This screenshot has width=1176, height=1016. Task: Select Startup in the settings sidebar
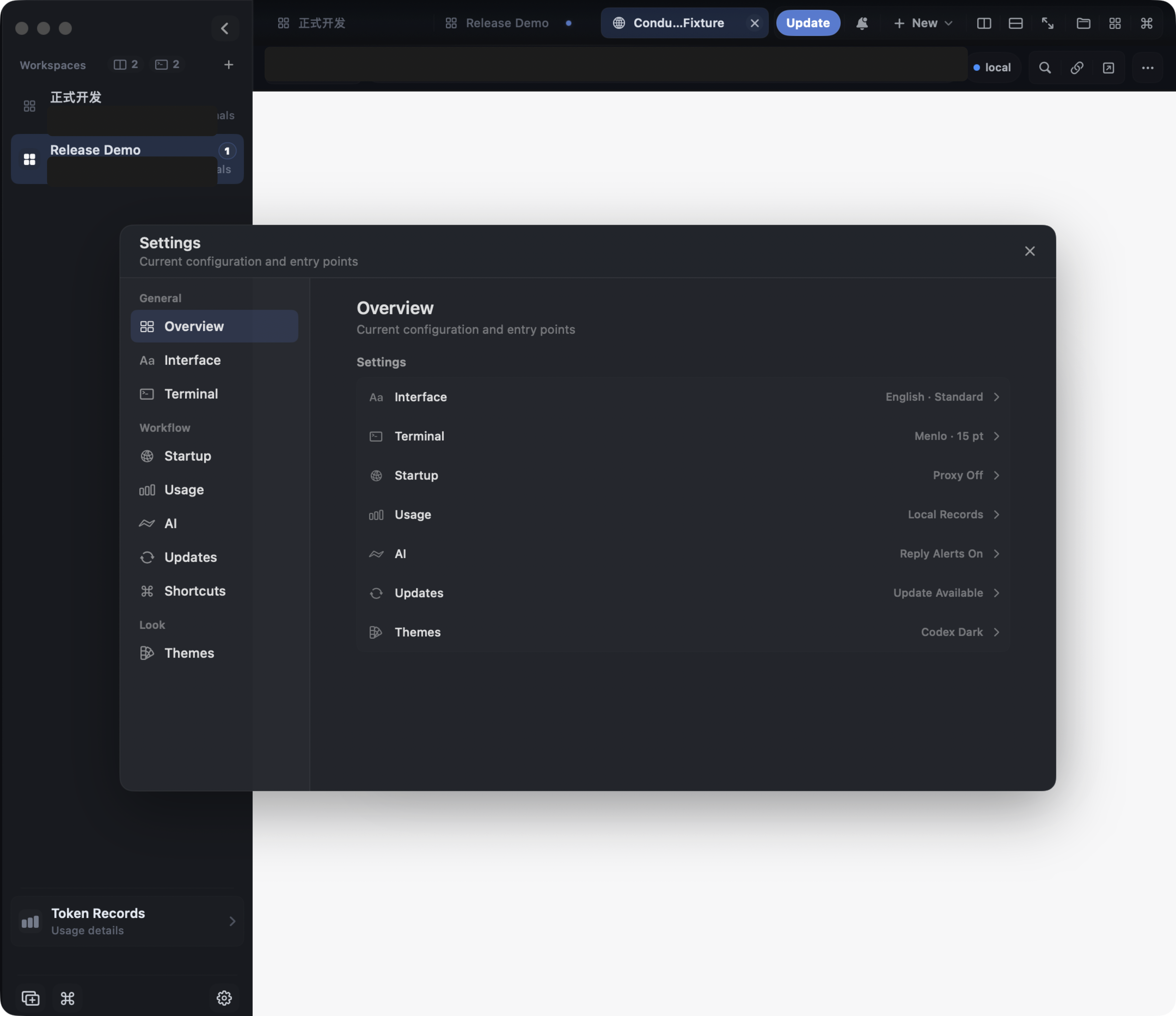[x=215, y=456]
